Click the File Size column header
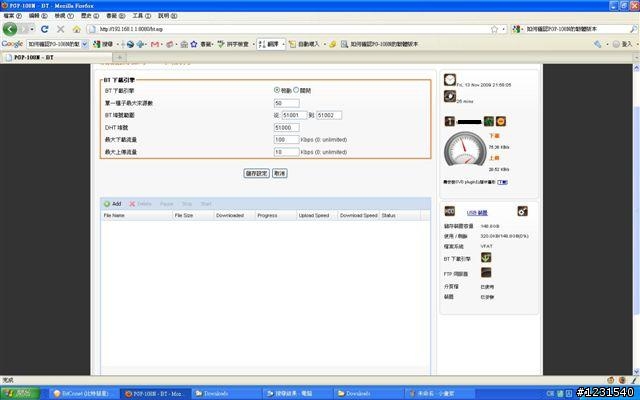Image resolution: width=640 pixels, height=400 pixels. coord(193,216)
